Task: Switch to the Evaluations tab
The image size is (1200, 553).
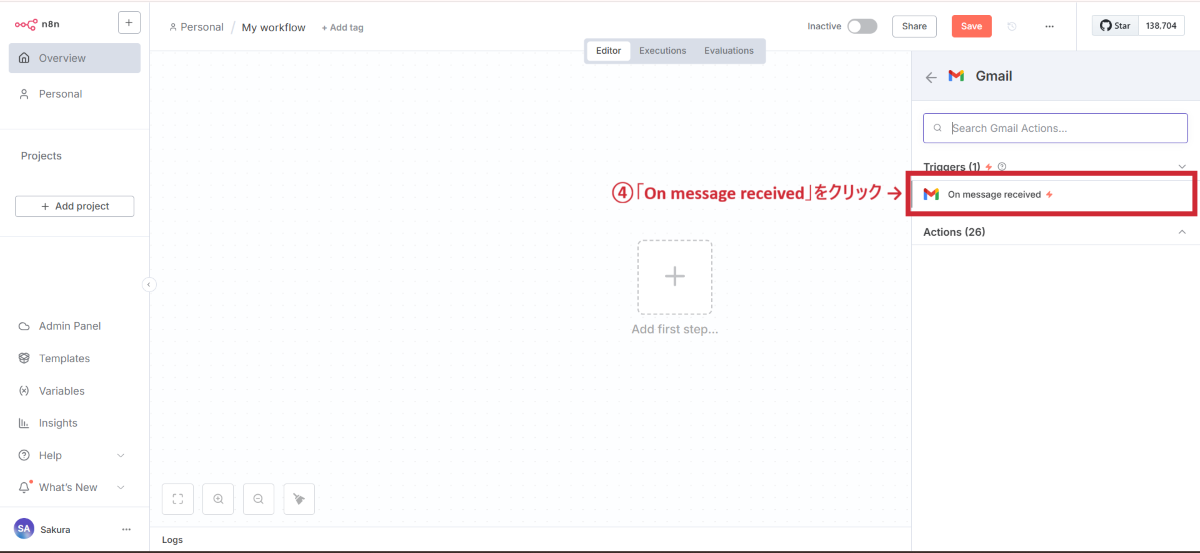Action: click(x=728, y=51)
